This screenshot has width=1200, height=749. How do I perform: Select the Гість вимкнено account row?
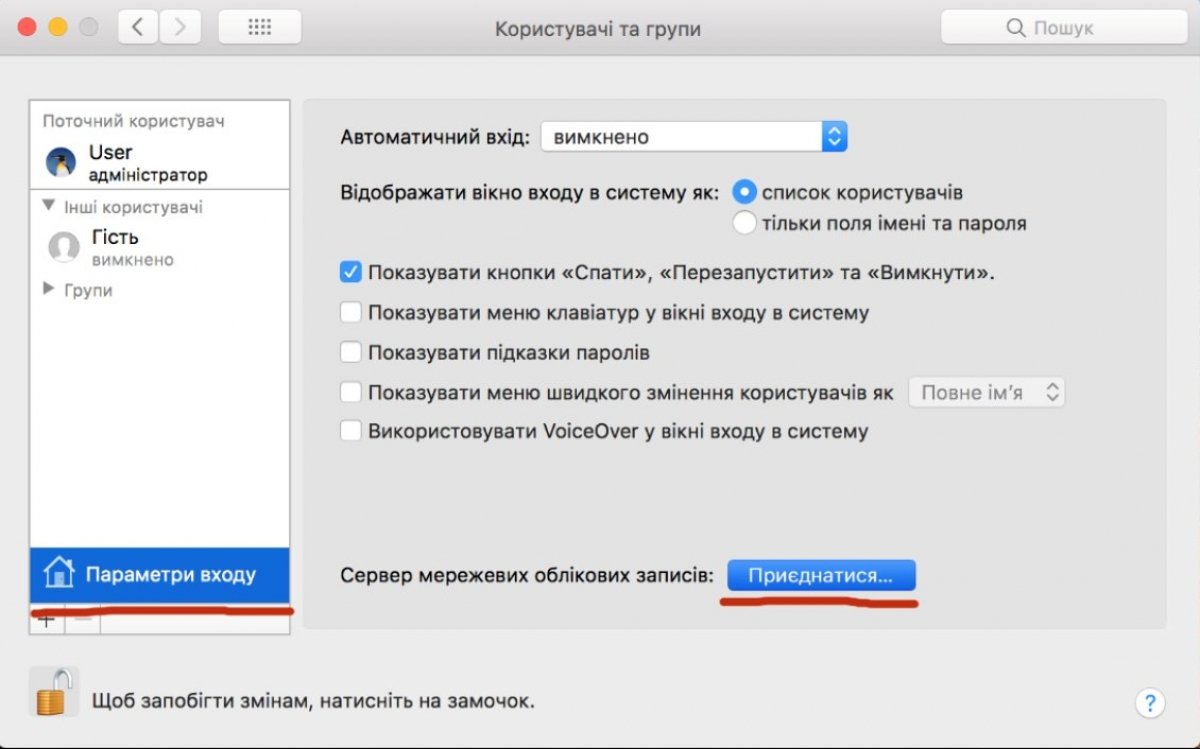160,247
